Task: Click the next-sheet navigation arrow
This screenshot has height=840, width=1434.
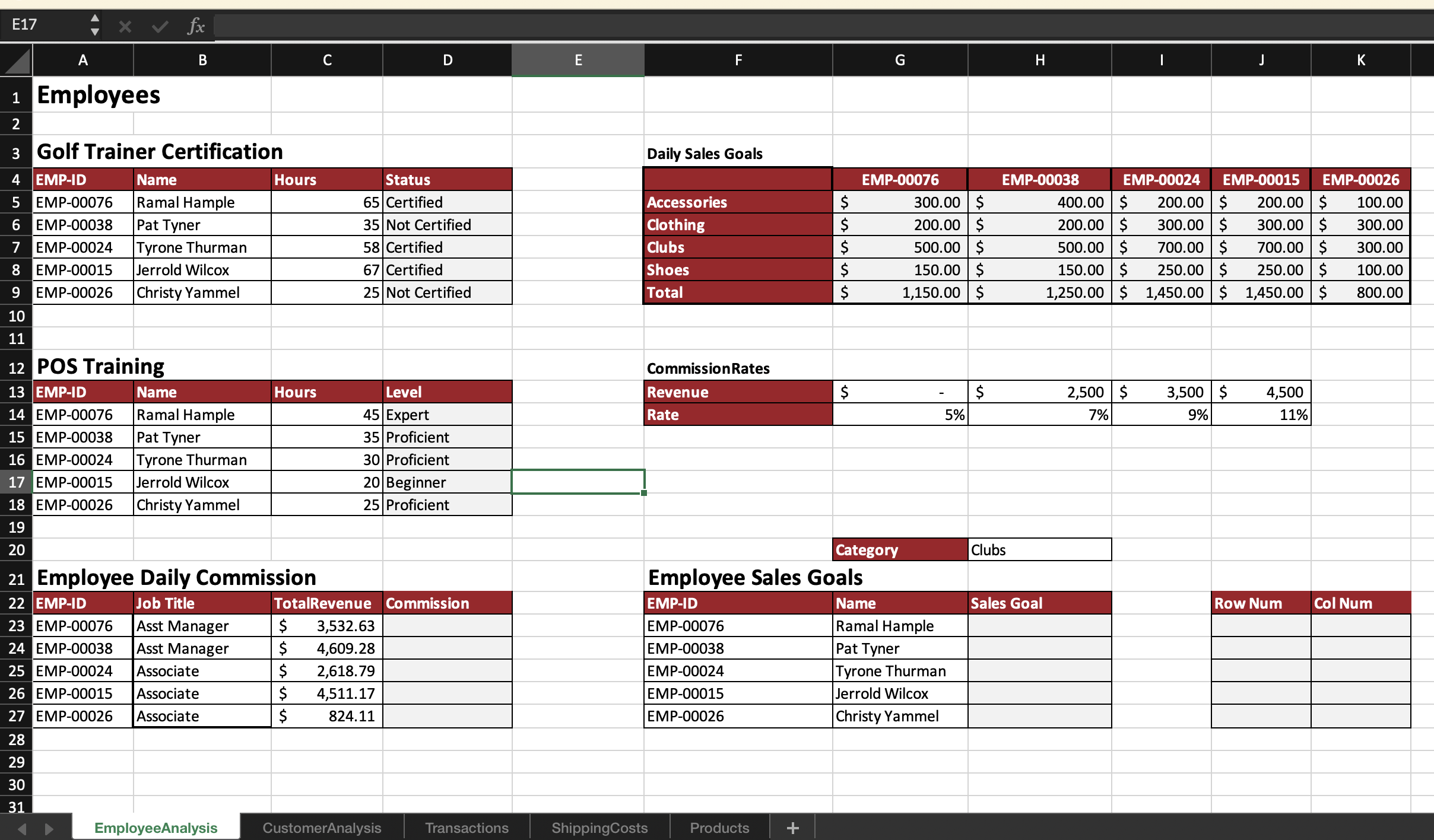Action: click(49, 827)
